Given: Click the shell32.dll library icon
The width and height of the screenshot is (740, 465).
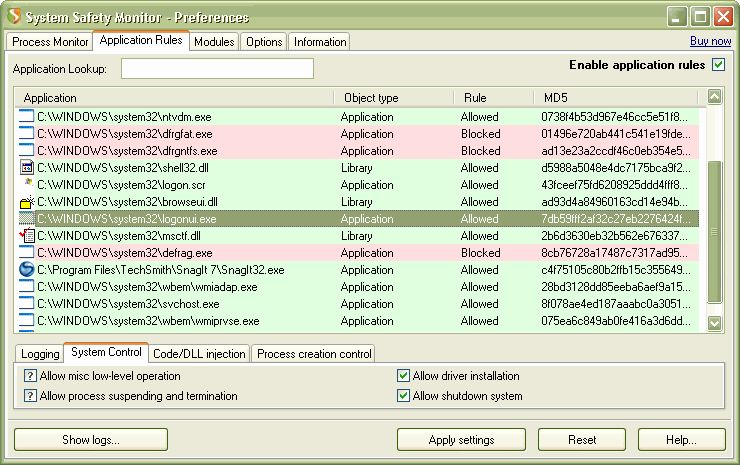Looking at the screenshot, I should [x=27, y=168].
